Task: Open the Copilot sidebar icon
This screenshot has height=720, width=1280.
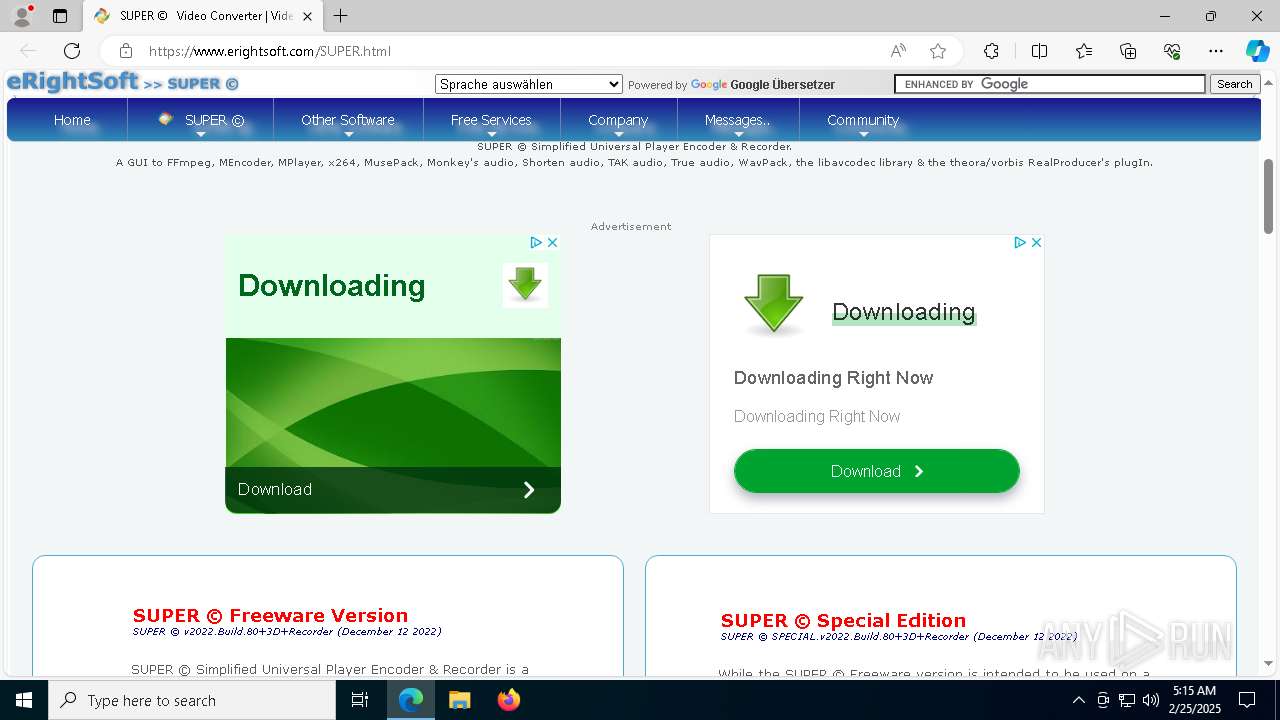Action: coord(1257,51)
